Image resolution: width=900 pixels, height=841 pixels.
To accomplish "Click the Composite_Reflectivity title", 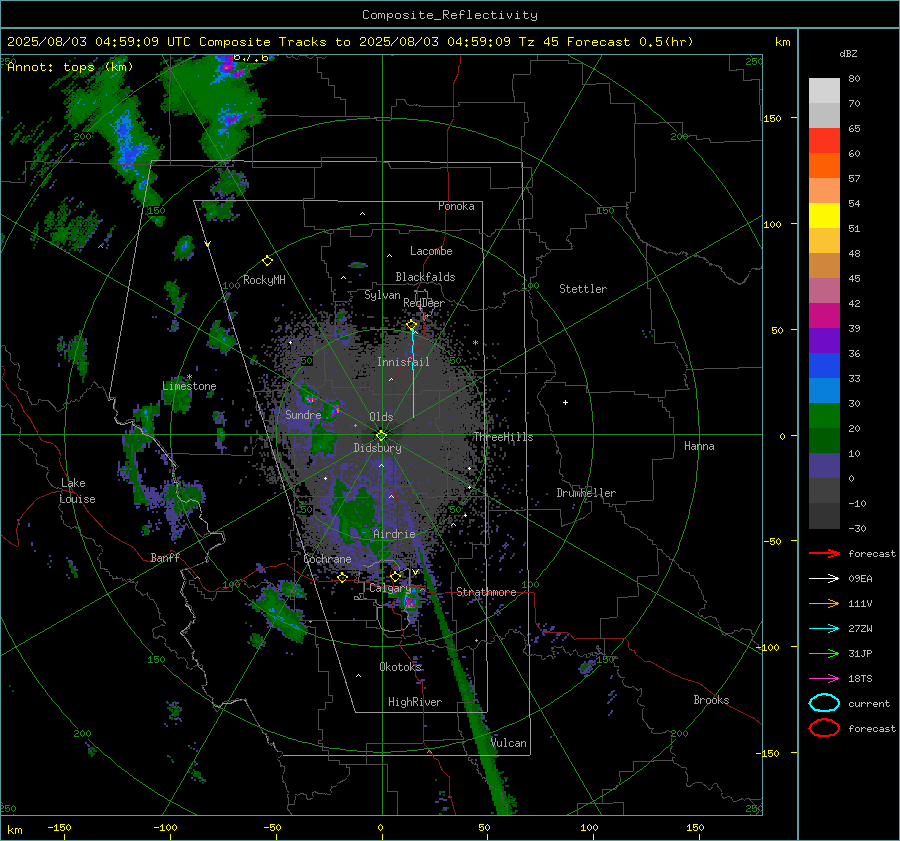I will tap(450, 15).
